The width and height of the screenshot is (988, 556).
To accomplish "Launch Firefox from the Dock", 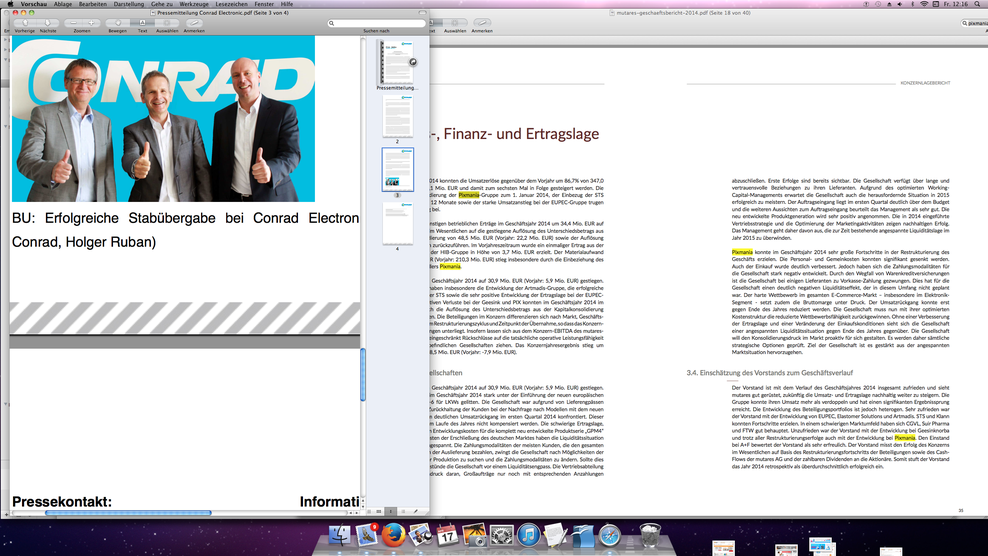I will pos(394,535).
